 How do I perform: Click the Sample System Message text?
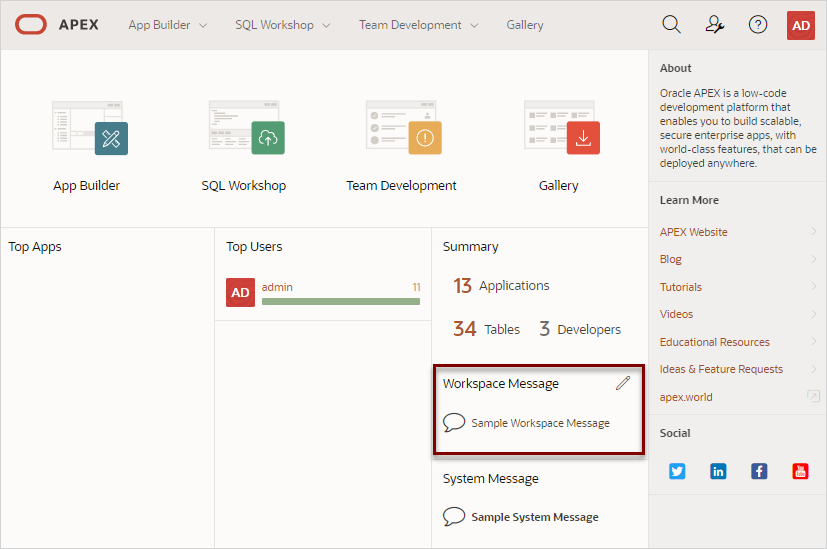(x=535, y=517)
